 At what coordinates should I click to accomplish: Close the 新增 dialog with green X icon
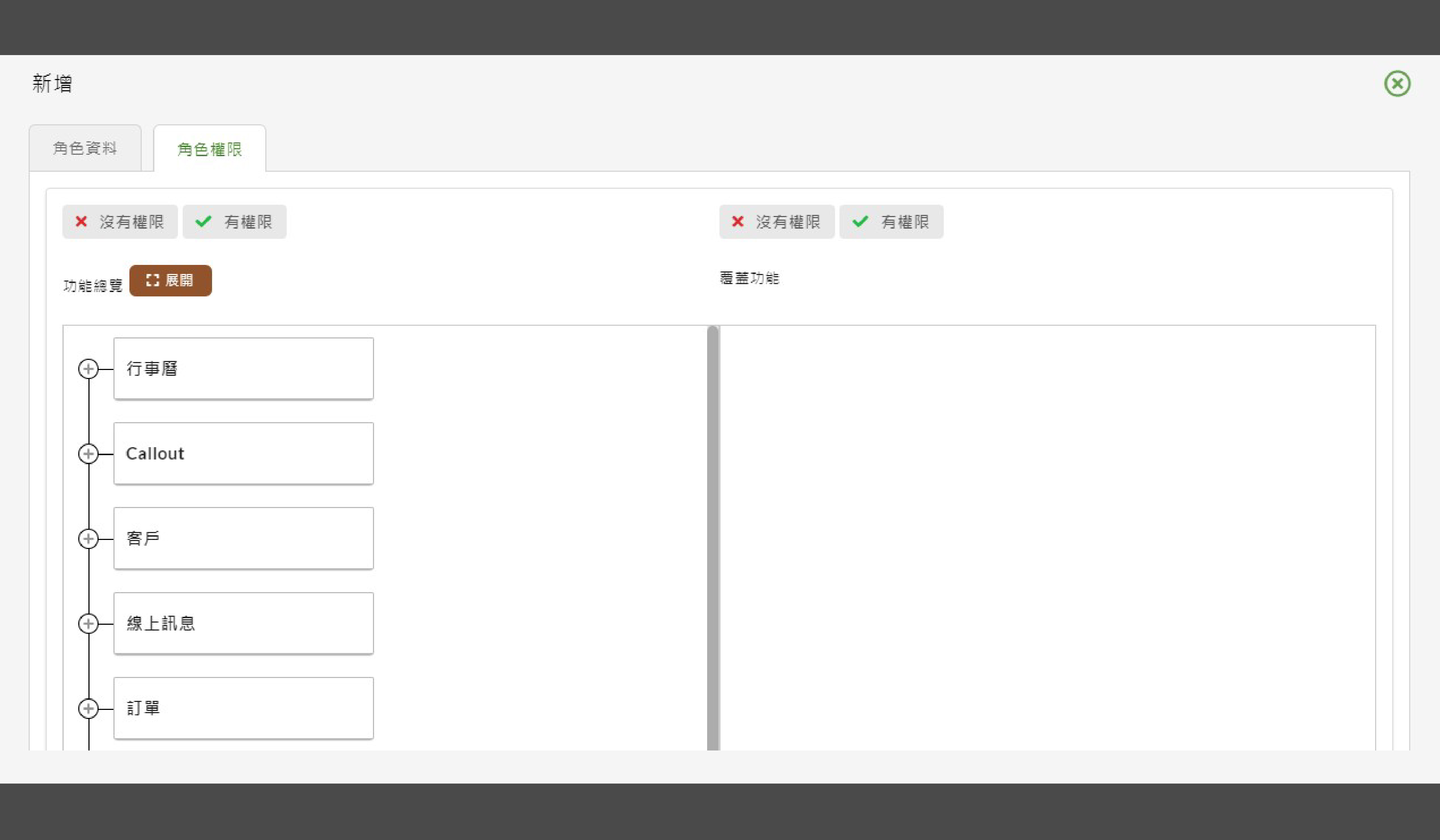tap(1397, 84)
